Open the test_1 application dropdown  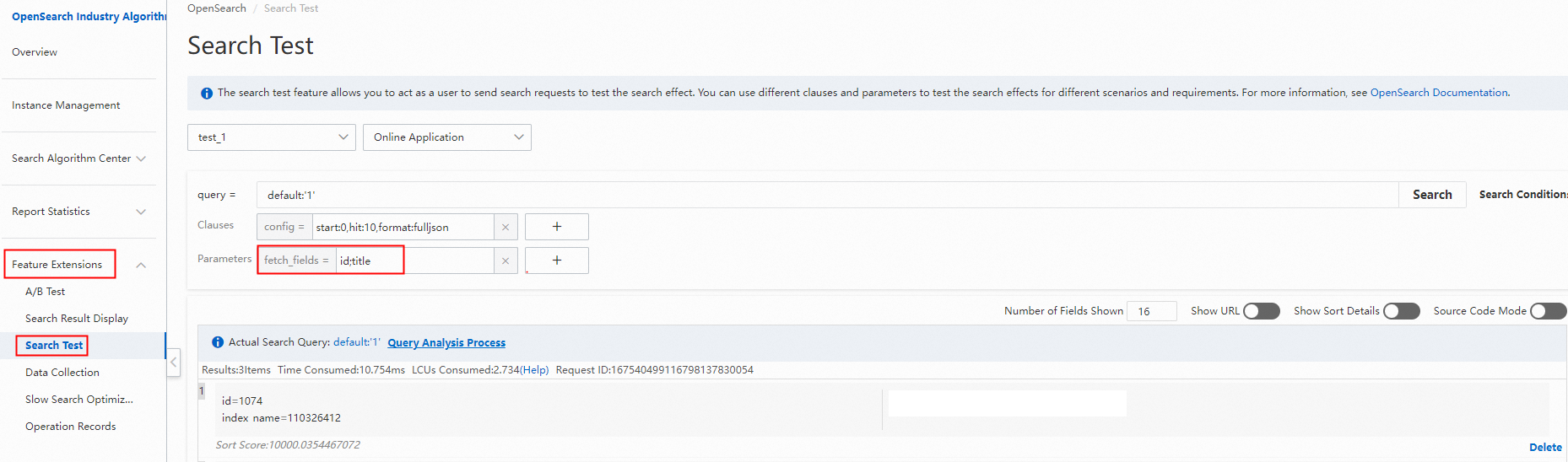click(272, 137)
